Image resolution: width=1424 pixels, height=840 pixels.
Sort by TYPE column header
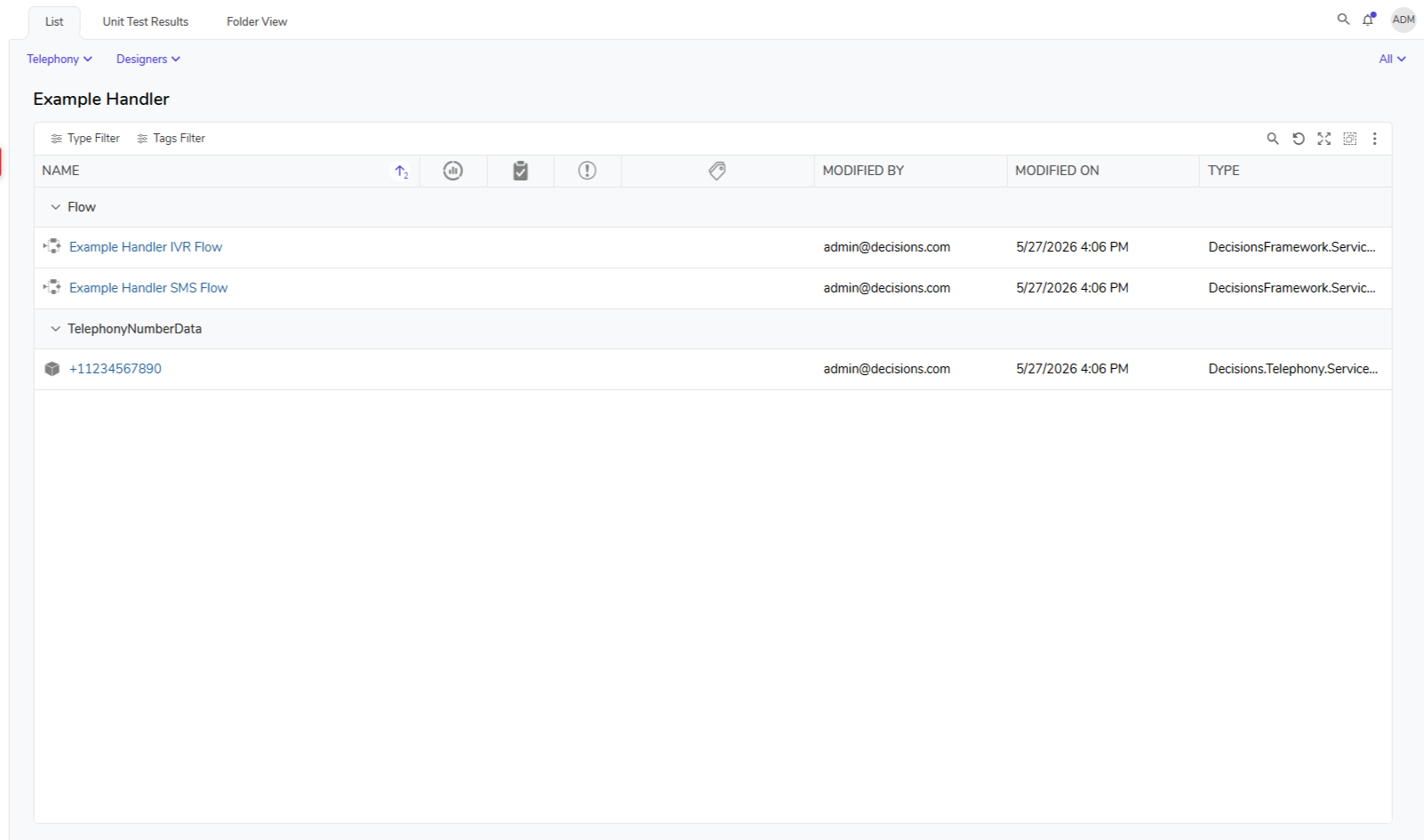tap(1223, 171)
